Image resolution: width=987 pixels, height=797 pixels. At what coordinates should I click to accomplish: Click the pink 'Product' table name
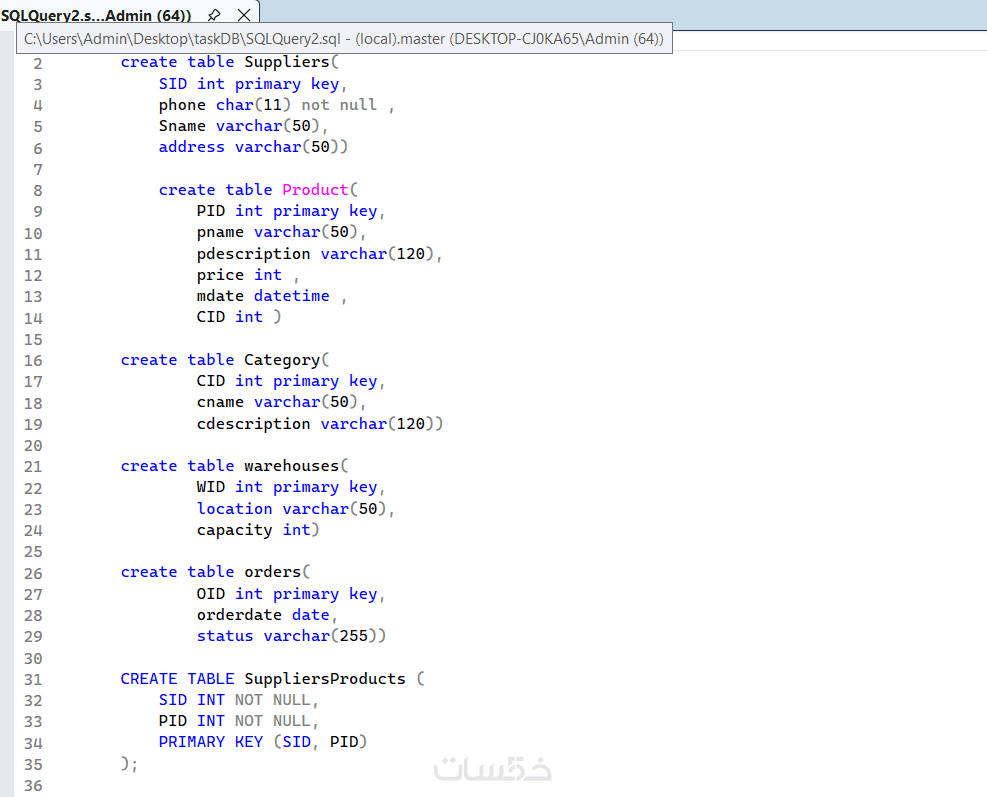315,190
